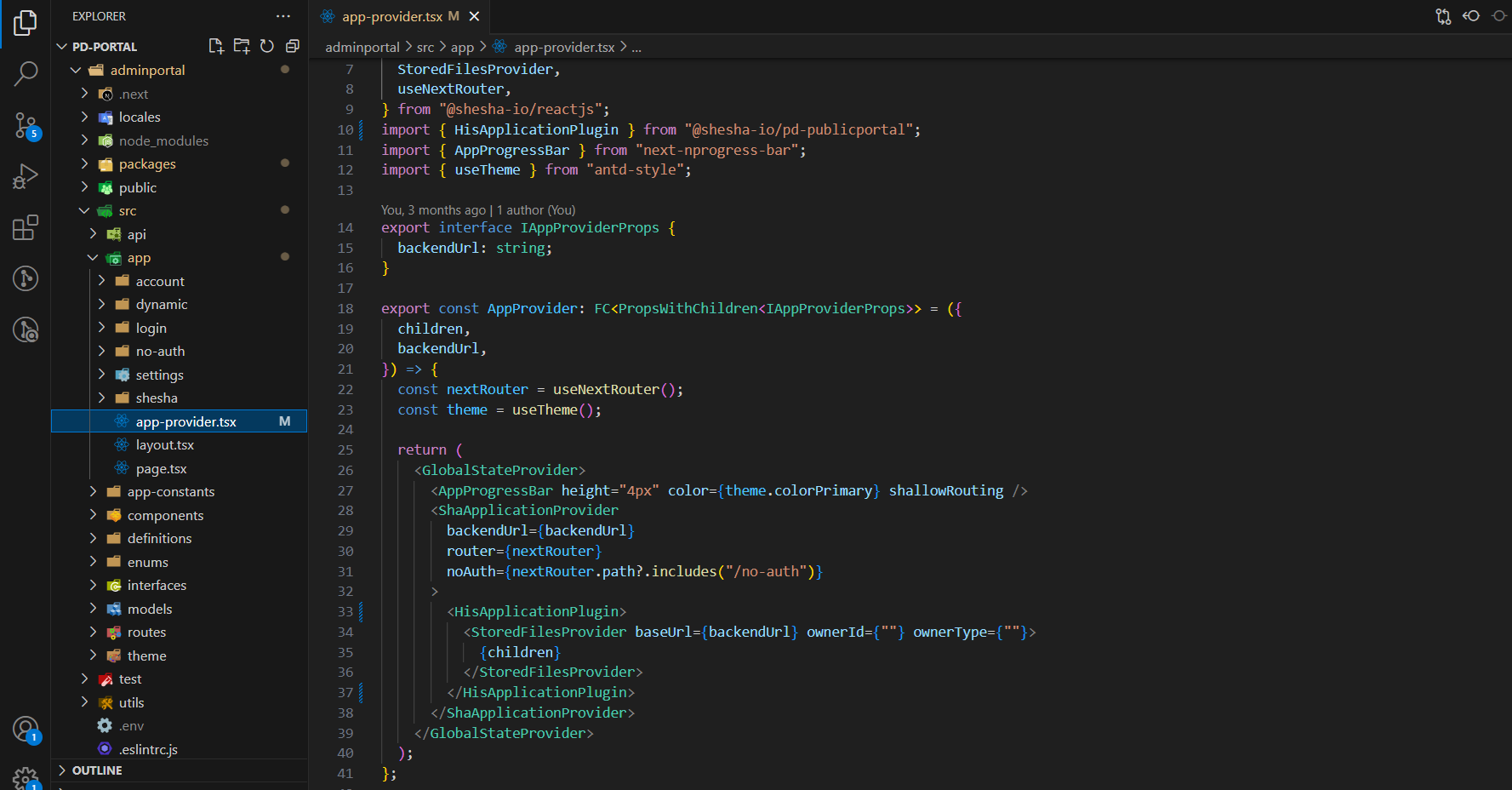
Task: Select the app-provider.tsx editor tab
Action: point(398,16)
